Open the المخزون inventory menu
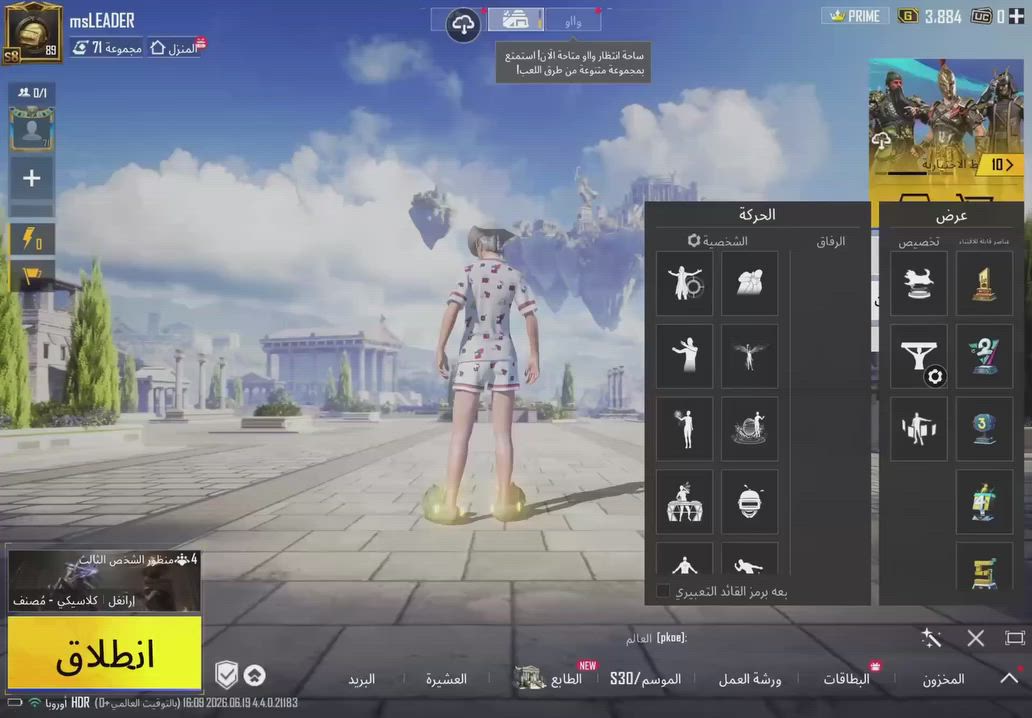This screenshot has height=718, width=1032. click(x=943, y=679)
